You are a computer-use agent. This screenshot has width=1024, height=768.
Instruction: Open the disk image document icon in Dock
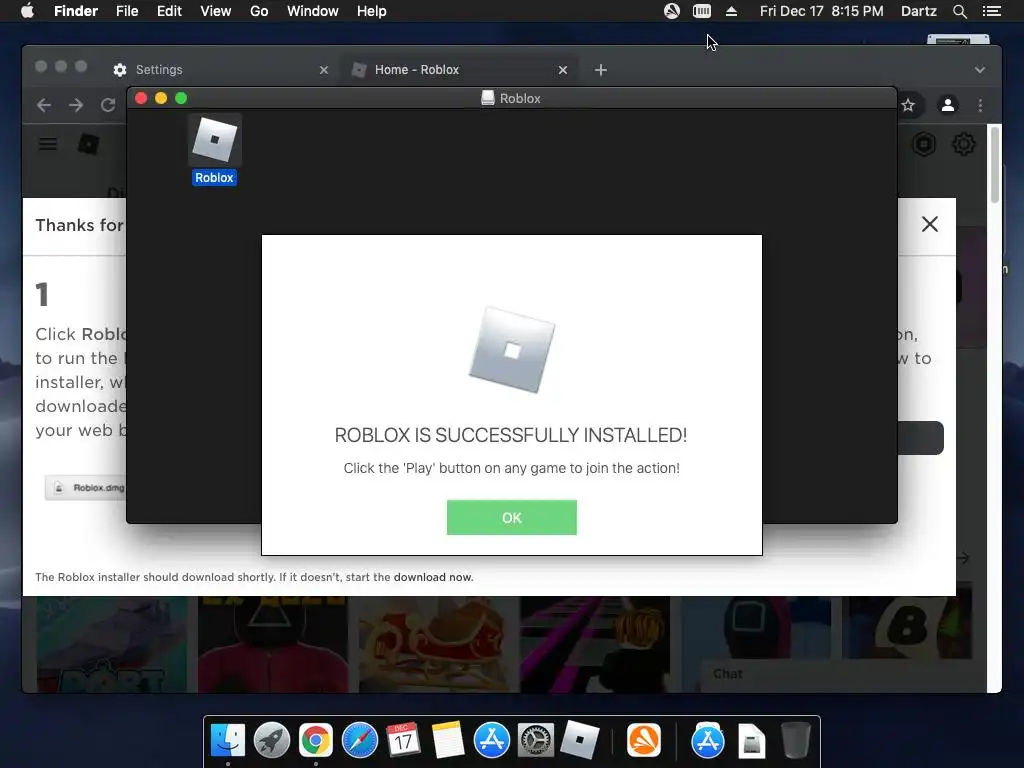tap(751, 741)
